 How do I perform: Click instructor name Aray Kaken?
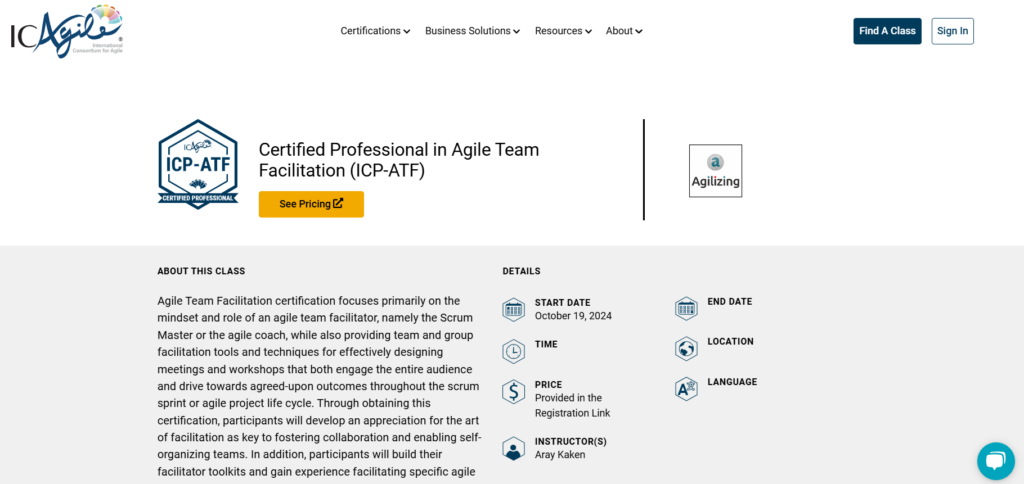click(x=560, y=455)
